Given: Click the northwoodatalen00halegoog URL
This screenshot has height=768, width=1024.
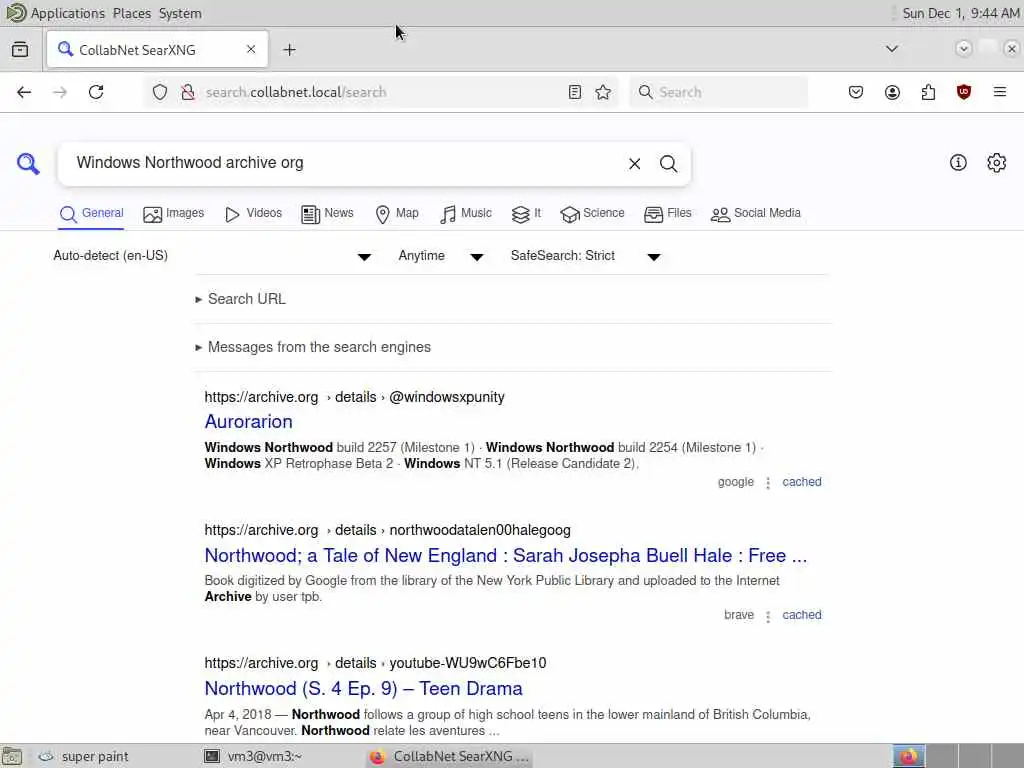Looking at the screenshot, I should [x=388, y=530].
